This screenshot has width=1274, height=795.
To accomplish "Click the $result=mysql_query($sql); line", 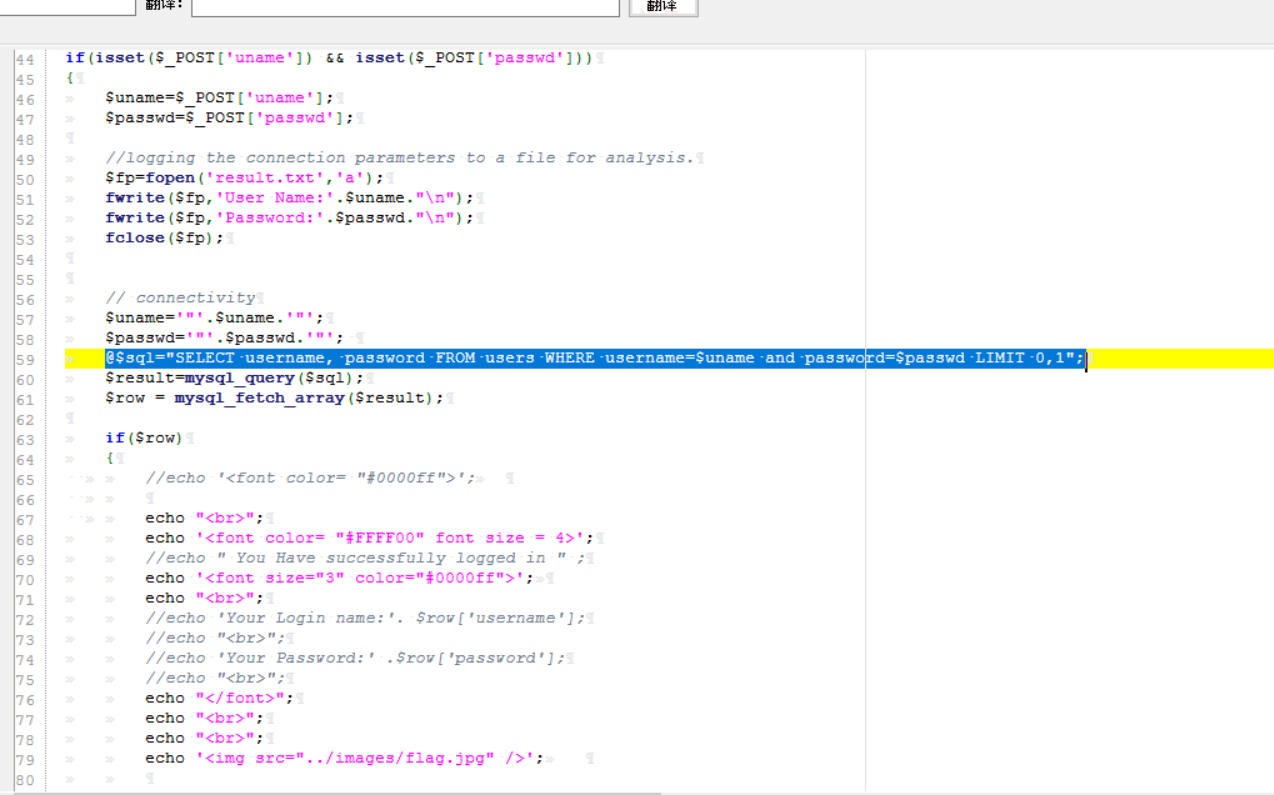I will tap(234, 378).
